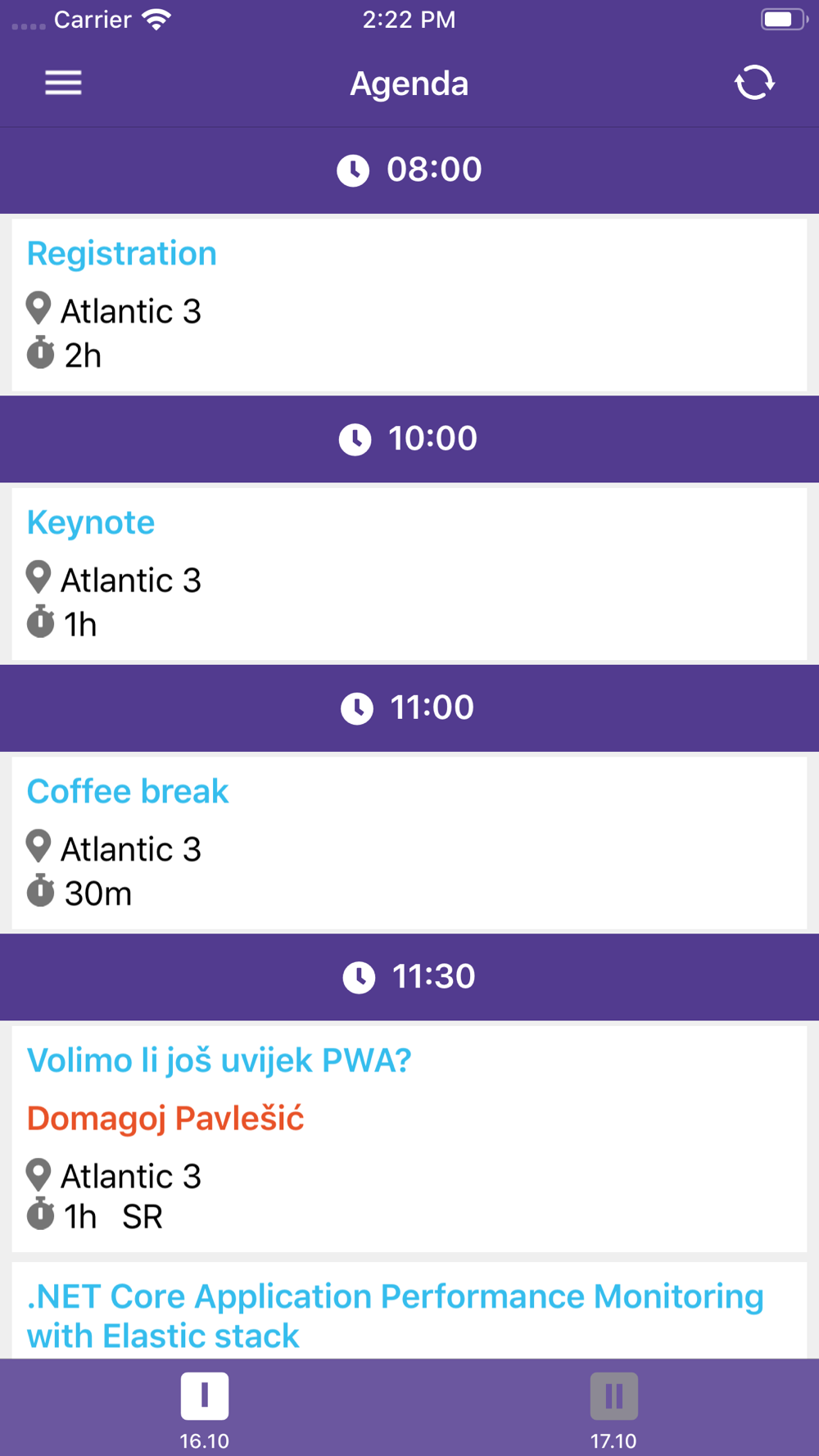Open the hamburger navigation menu
Screen dimensions: 819x1456
[63, 83]
